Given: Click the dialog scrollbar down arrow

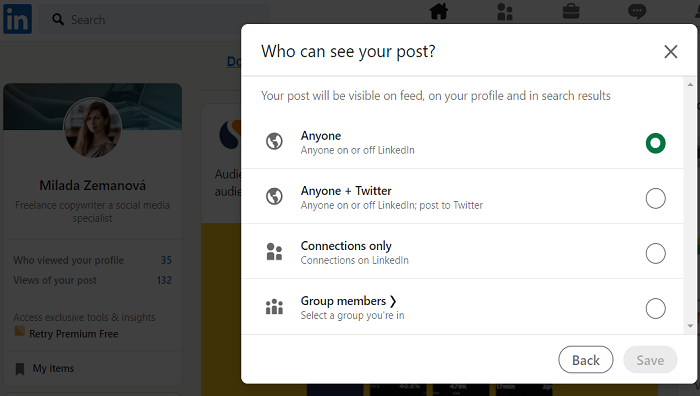Looking at the screenshot, I should [690, 326].
